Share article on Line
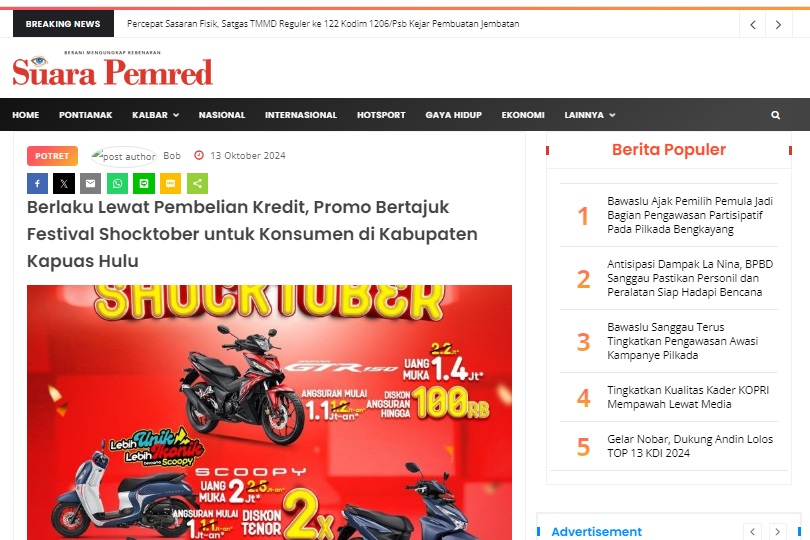Viewport: 810px width, 540px height. [x=144, y=183]
